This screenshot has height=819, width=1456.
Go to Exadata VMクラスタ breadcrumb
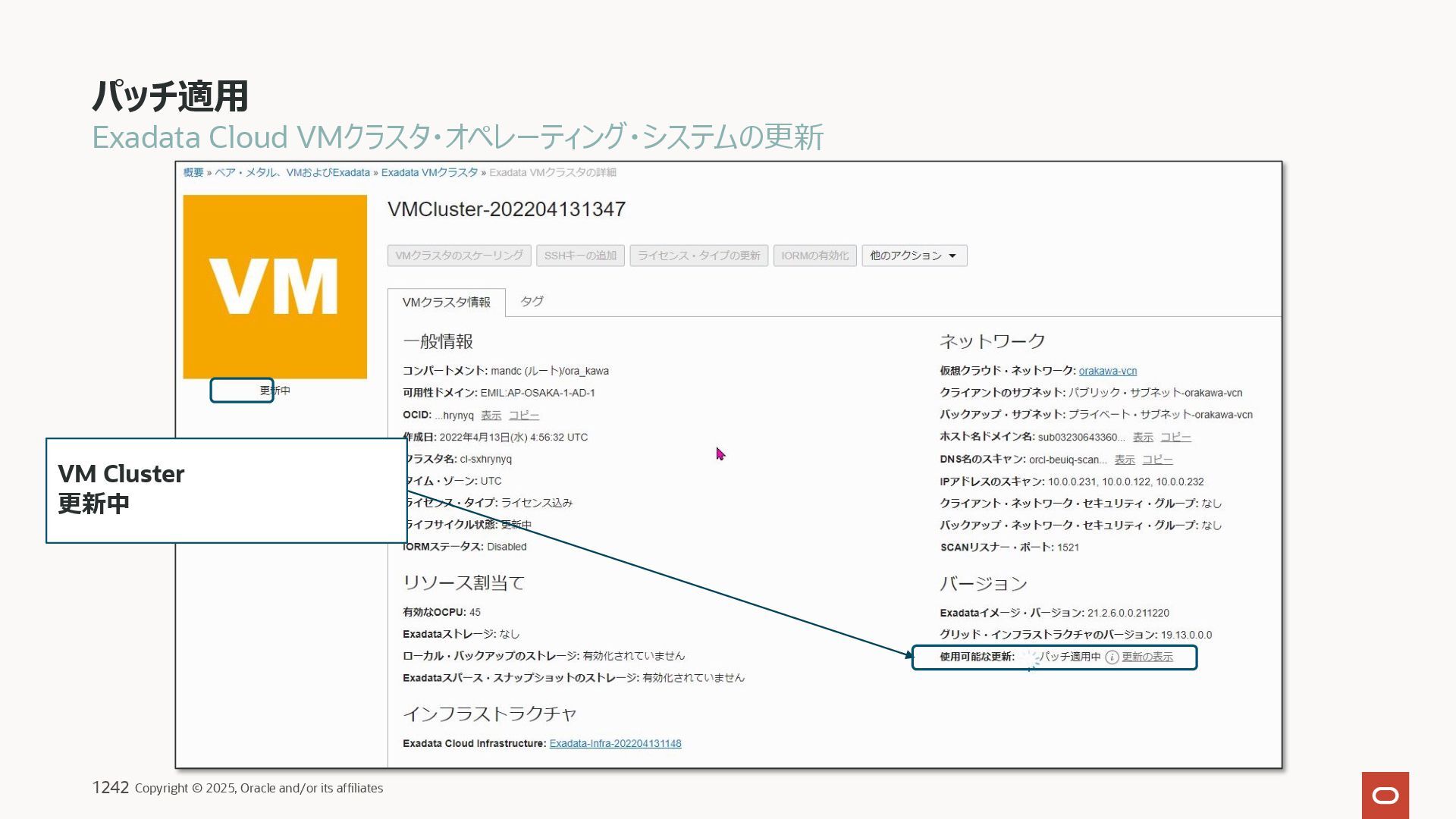[429, 173]
